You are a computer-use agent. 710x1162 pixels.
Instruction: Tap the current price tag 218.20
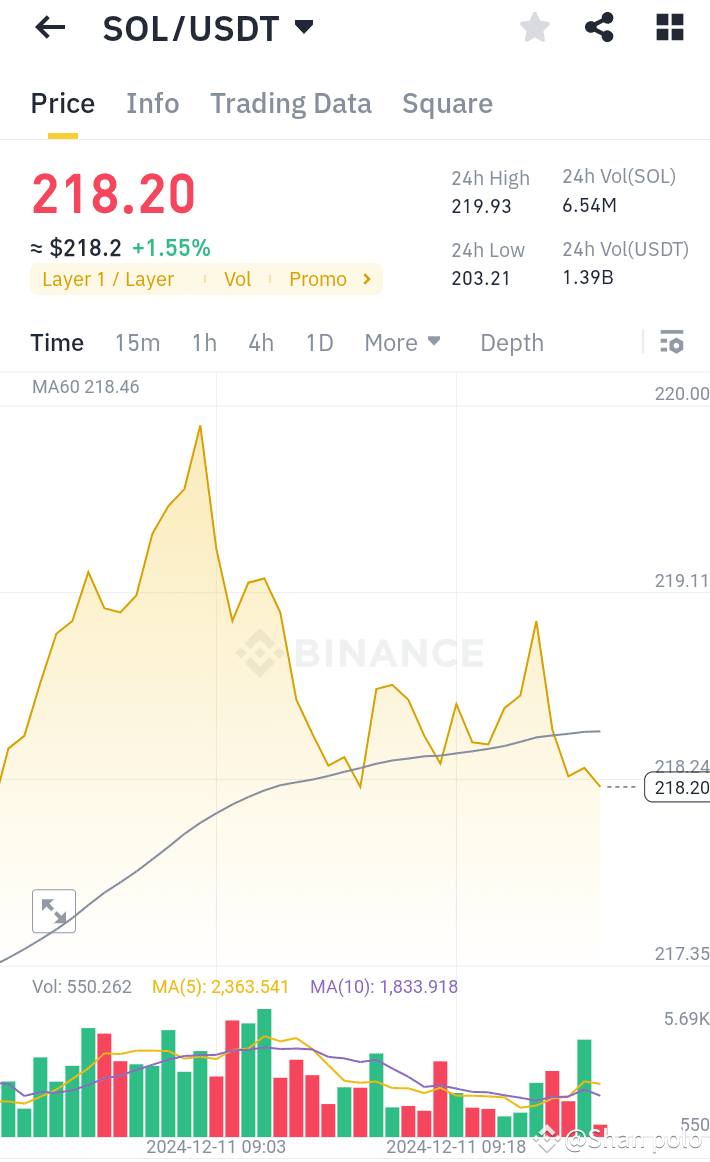tap(682, 788)
